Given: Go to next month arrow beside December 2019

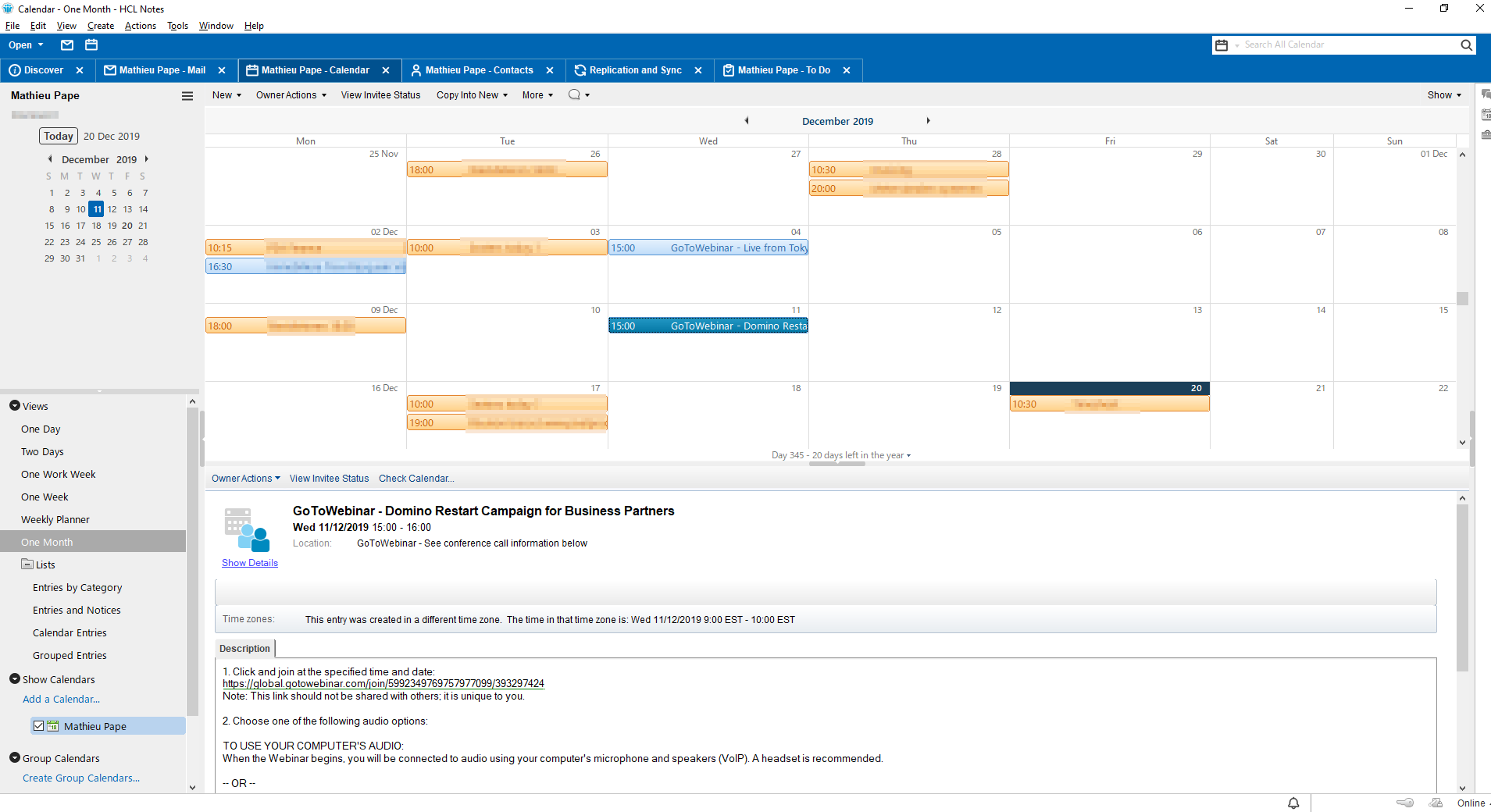Looking at the screenshot, I should click(928, 121).
